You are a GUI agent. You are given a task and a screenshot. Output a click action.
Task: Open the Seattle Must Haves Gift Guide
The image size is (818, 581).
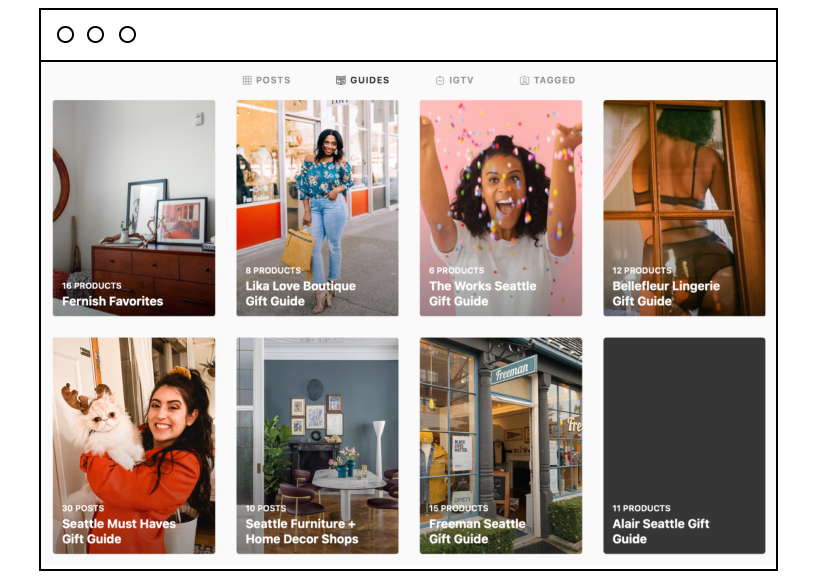(x=134, y=445)
